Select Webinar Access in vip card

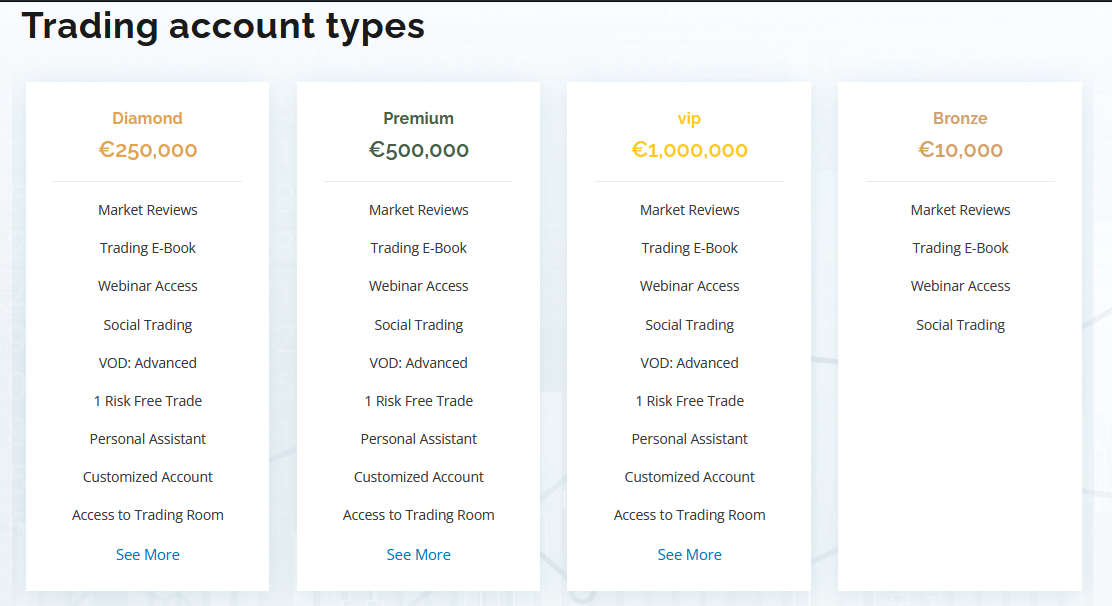pyautogui.click(x=689, y=286)
